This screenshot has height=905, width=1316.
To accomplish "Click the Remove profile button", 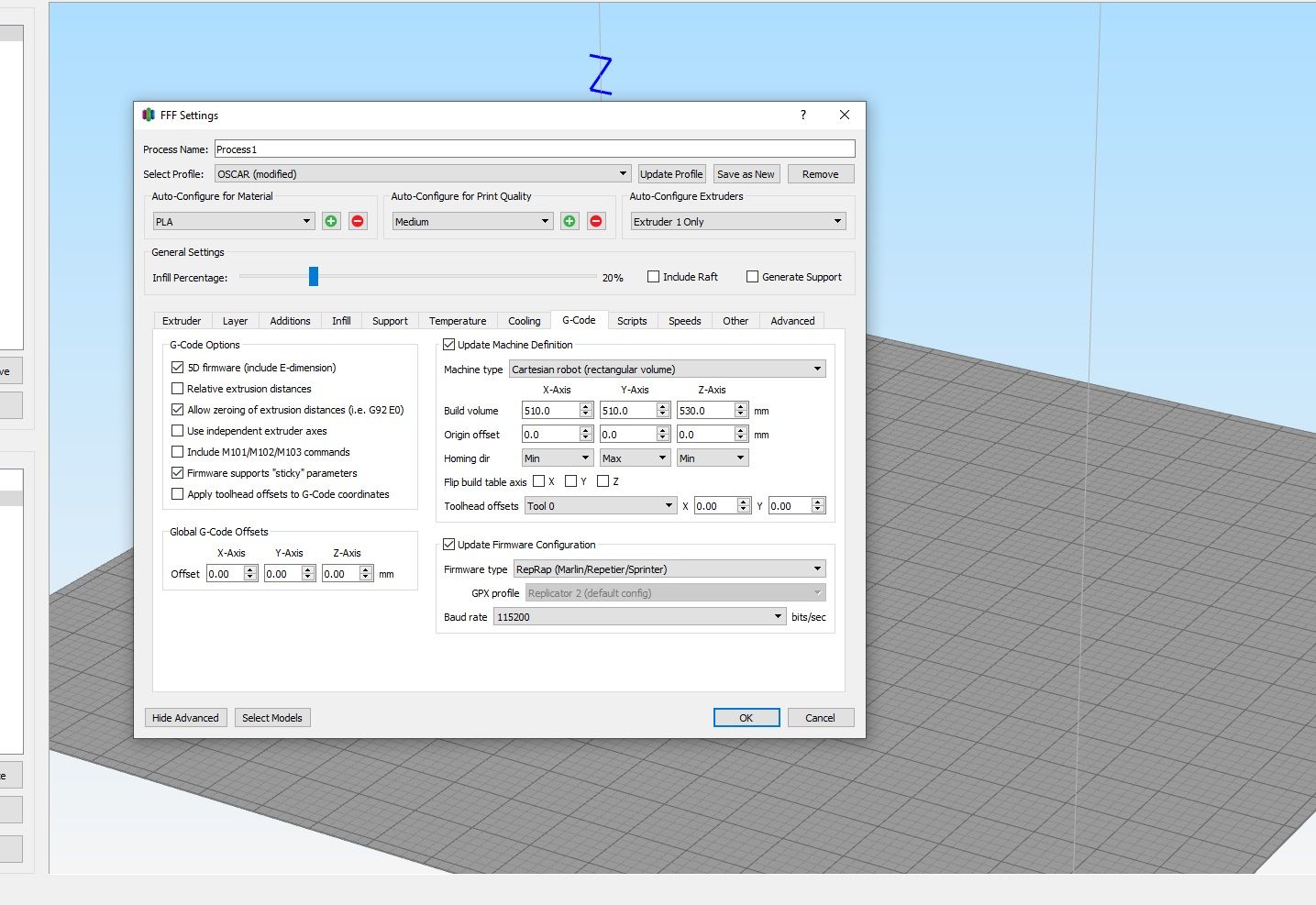I will (x=820, y=173).
